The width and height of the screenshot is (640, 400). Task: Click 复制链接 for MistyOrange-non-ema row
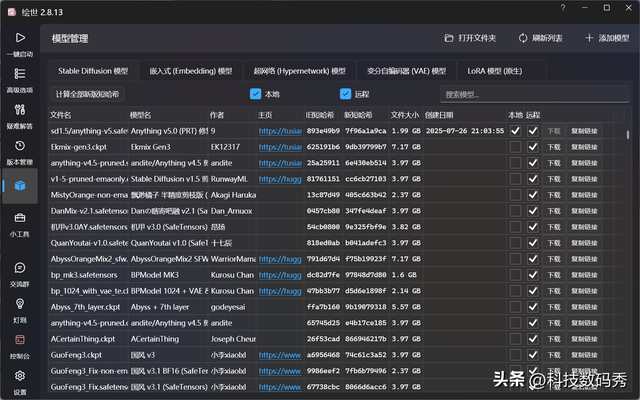(584, 195)
